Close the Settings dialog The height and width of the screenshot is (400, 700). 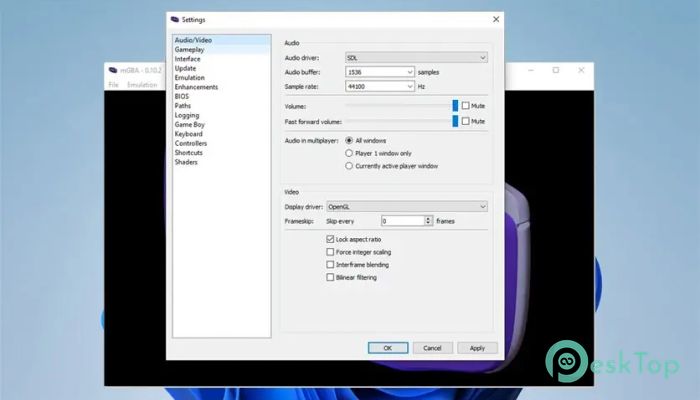pyautogui.click(x=496, y=19)
